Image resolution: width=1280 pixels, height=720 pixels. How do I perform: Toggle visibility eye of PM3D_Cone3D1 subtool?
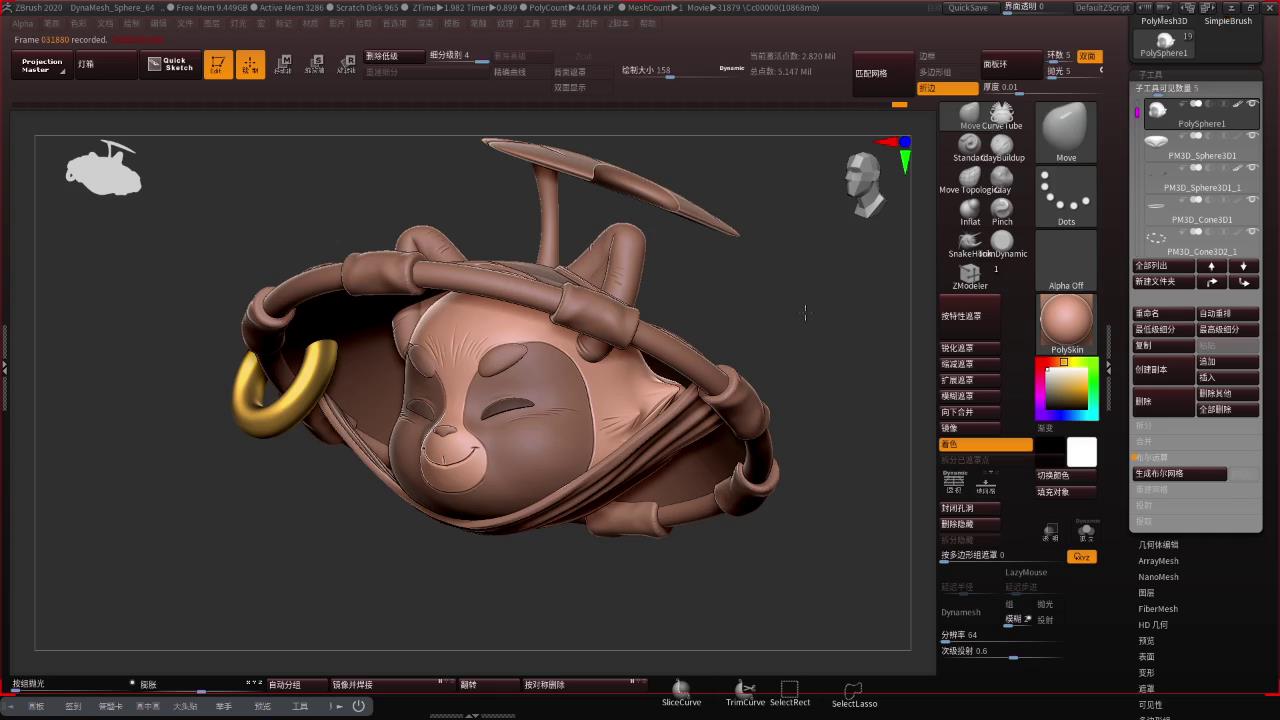[1252, 200]
